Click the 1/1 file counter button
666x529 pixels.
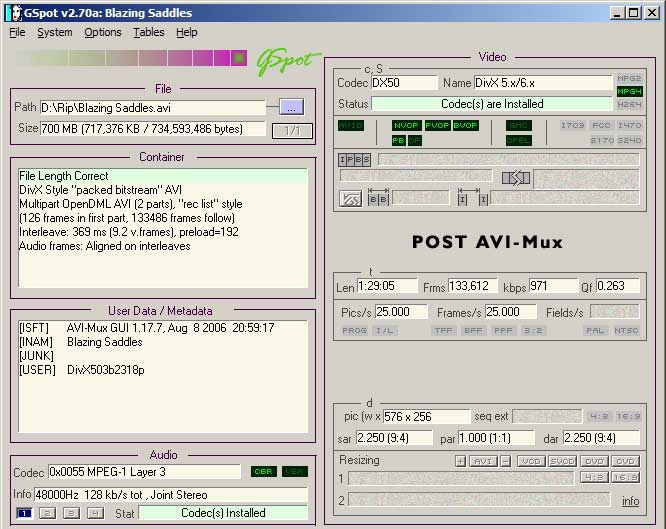coord(292,131)
